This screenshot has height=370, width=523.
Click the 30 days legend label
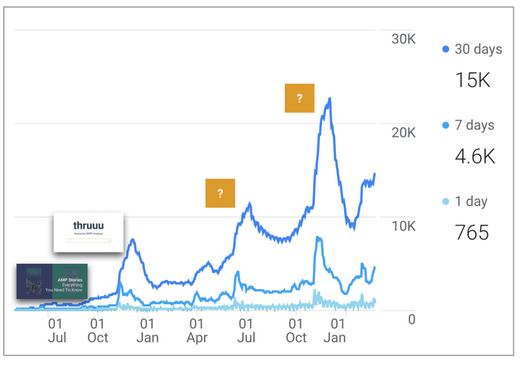[478, 49]
